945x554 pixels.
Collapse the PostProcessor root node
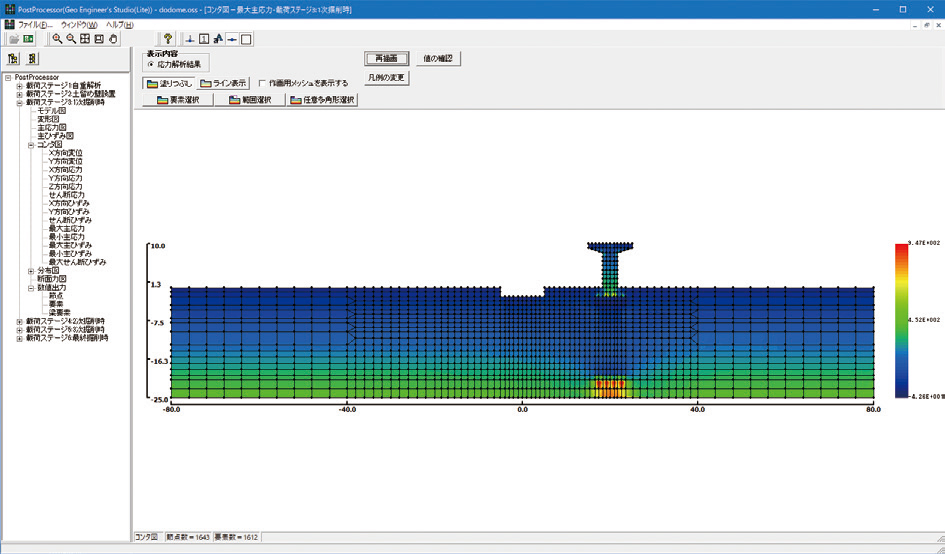click(8, 77)
